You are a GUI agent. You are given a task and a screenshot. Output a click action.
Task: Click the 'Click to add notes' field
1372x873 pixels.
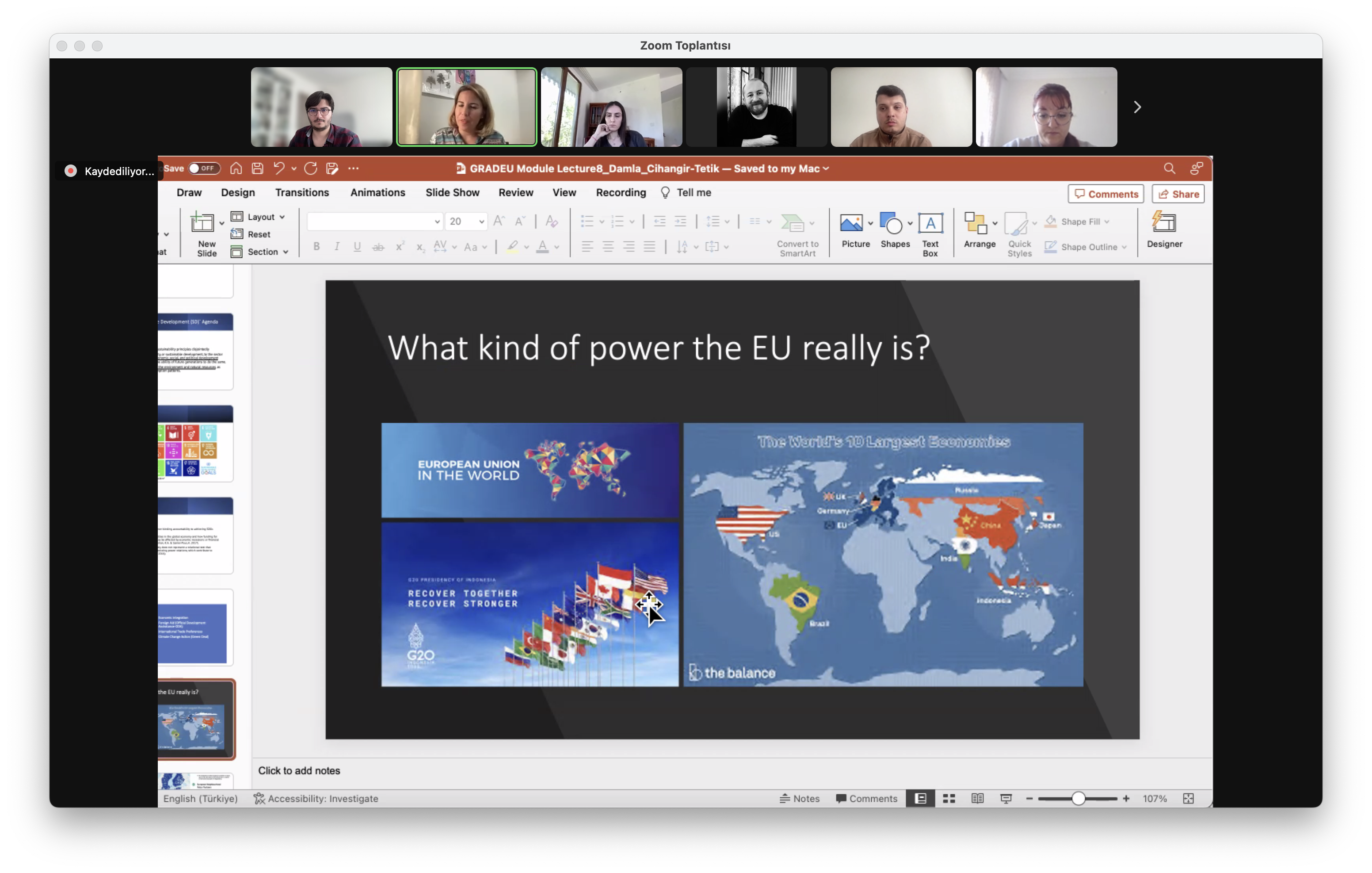(299, 770)
